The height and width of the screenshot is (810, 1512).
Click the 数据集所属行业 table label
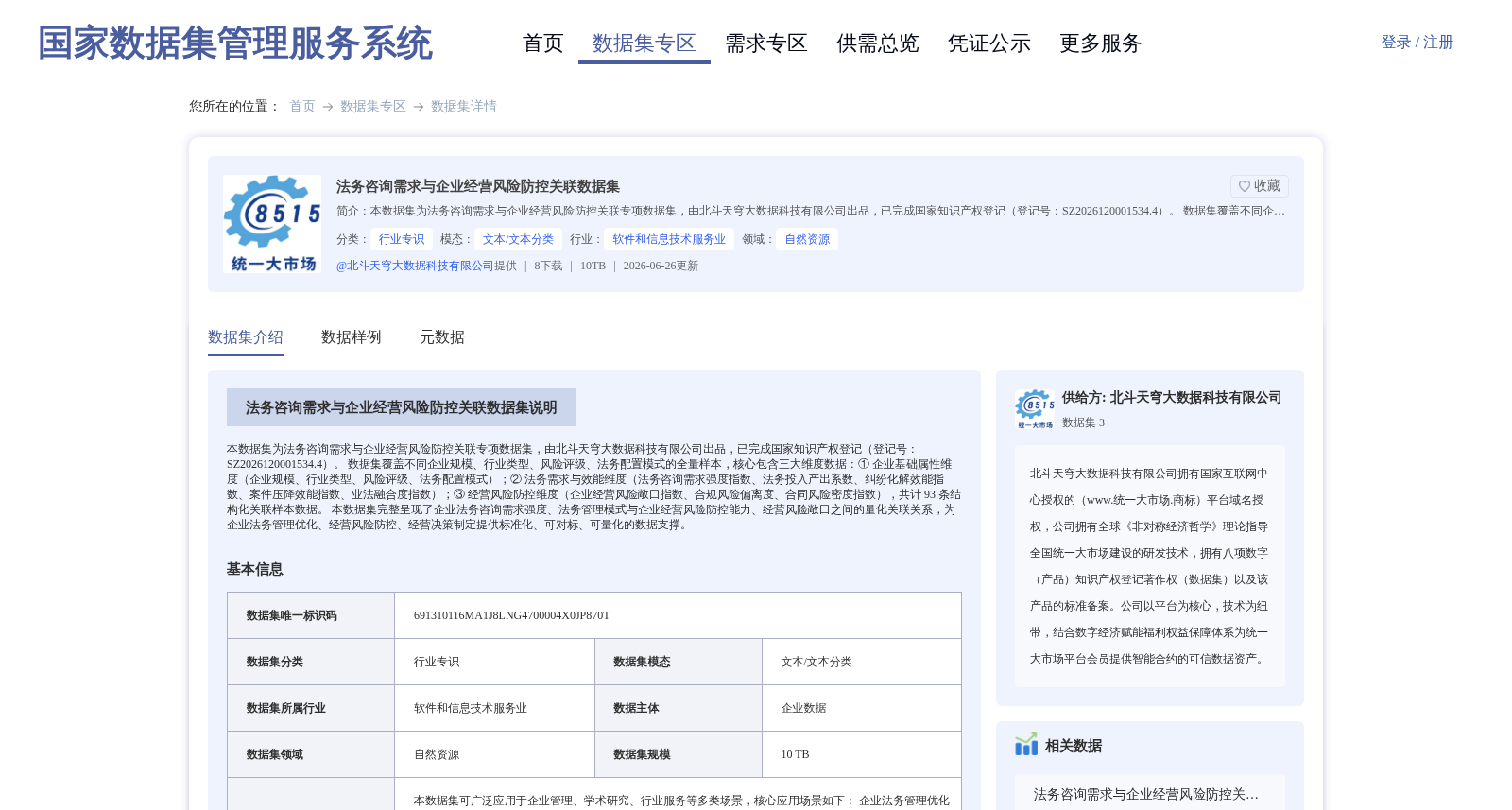point(285,709)
